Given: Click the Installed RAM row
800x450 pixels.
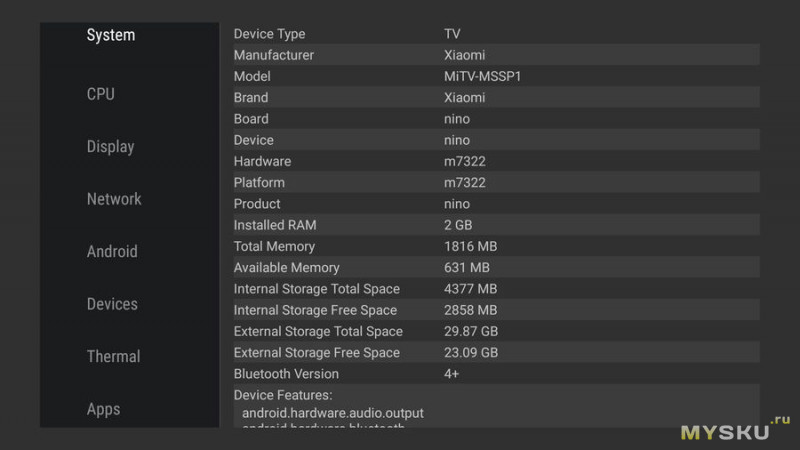Looking at the screenshot, I should pyautogui.click(x=494, y=225).
